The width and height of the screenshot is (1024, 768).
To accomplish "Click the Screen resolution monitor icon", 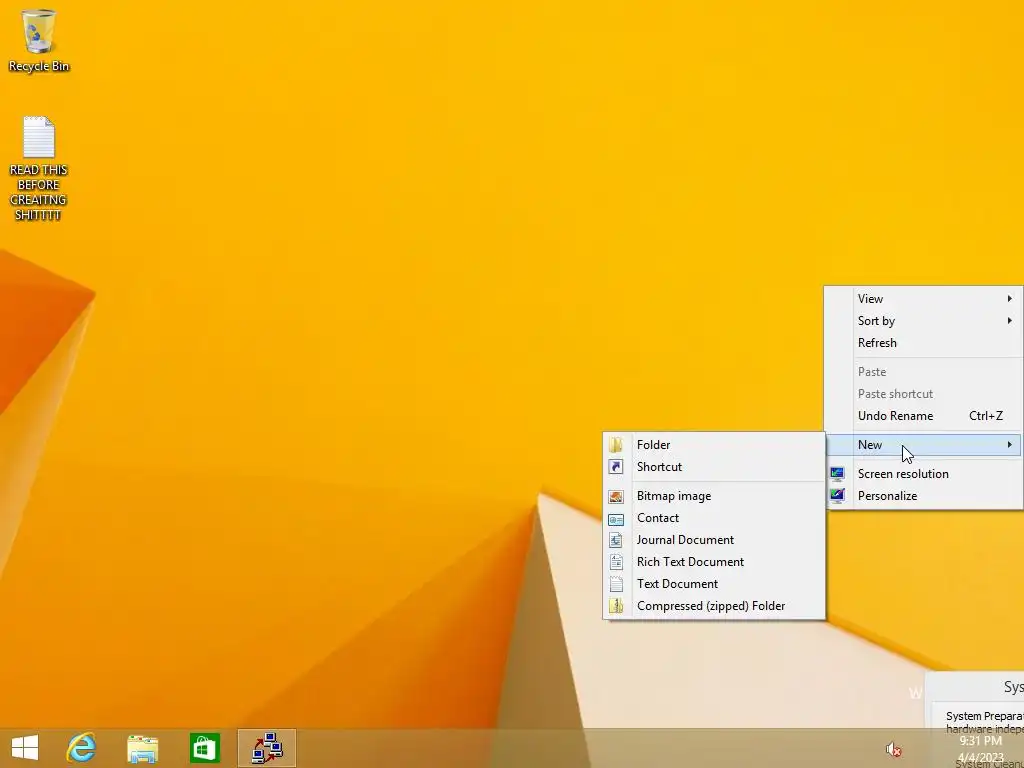I will tap(837, 473).
